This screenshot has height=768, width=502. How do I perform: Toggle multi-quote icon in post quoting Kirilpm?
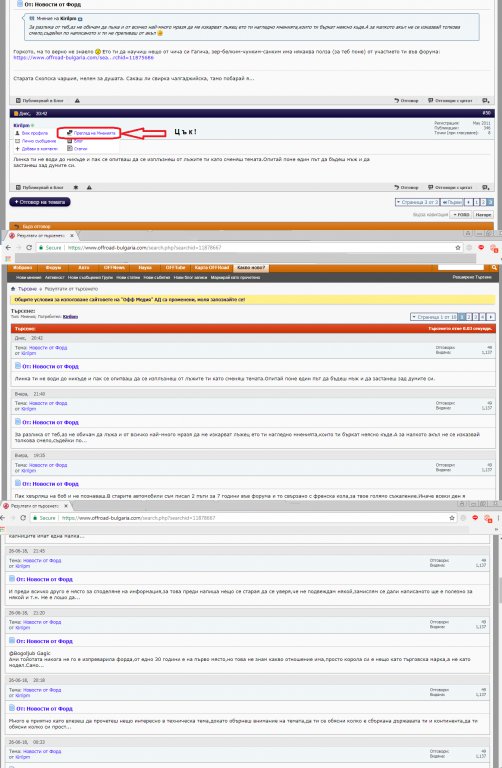[x=485, y=100]
